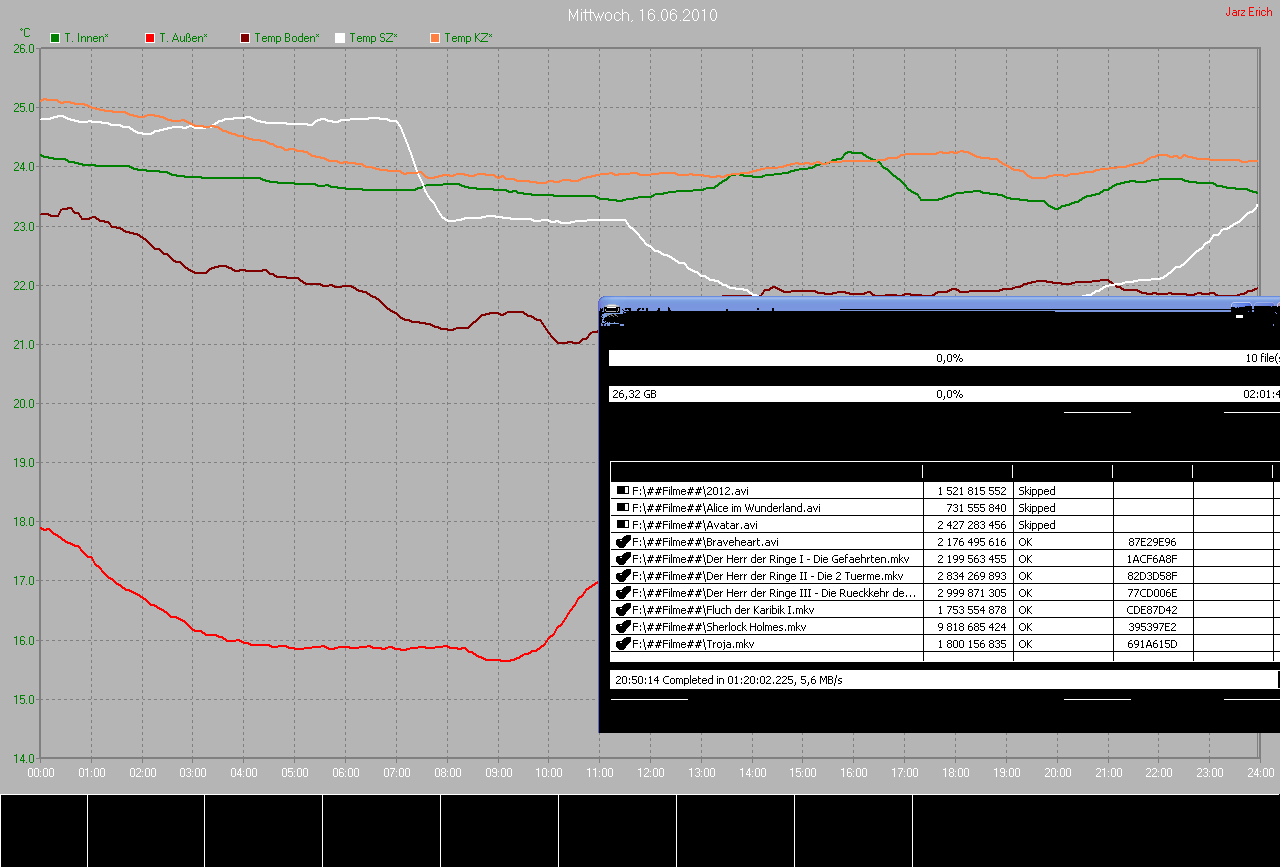1280x867 pixels.
Task: Click the 'Temp Boden*' legend label
Action: (x=287, y=38)
